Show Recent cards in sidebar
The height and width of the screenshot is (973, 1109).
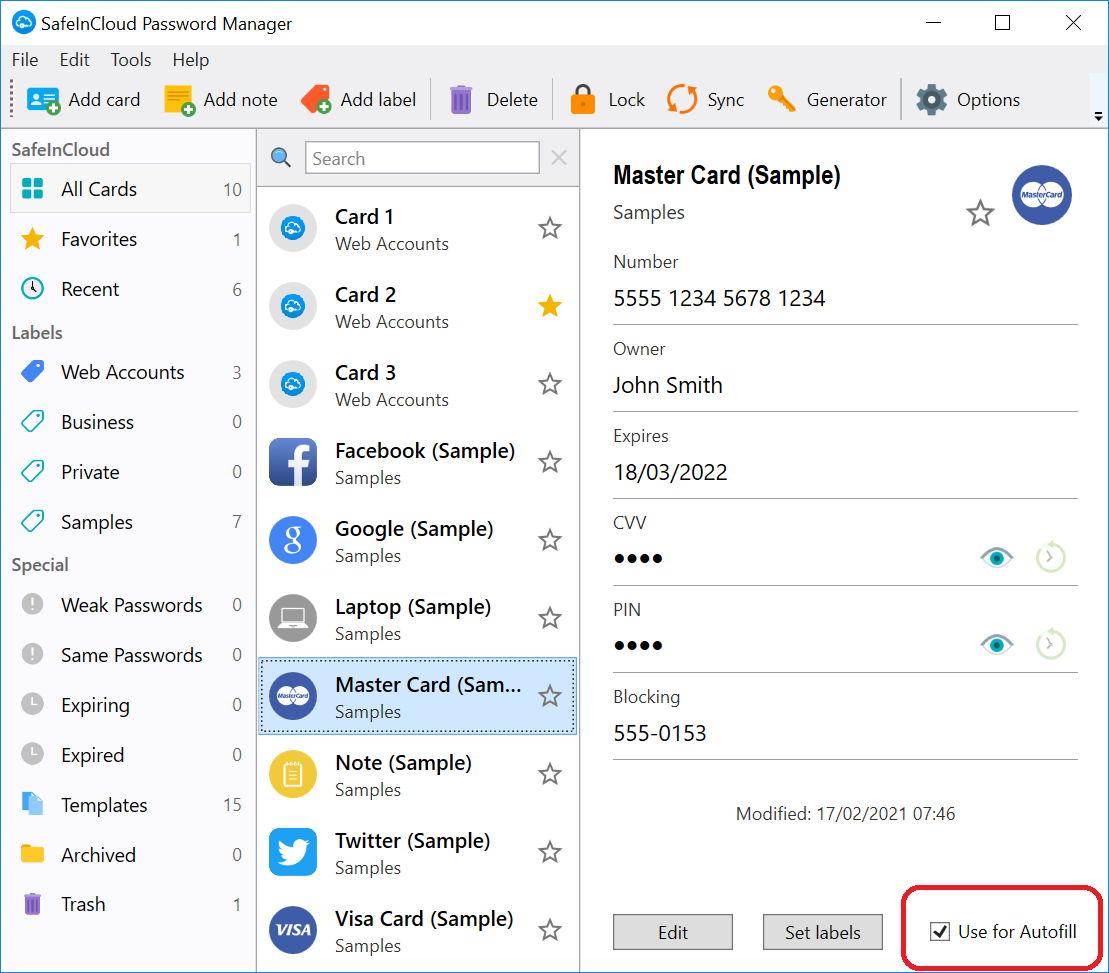(x=131, y=289)
